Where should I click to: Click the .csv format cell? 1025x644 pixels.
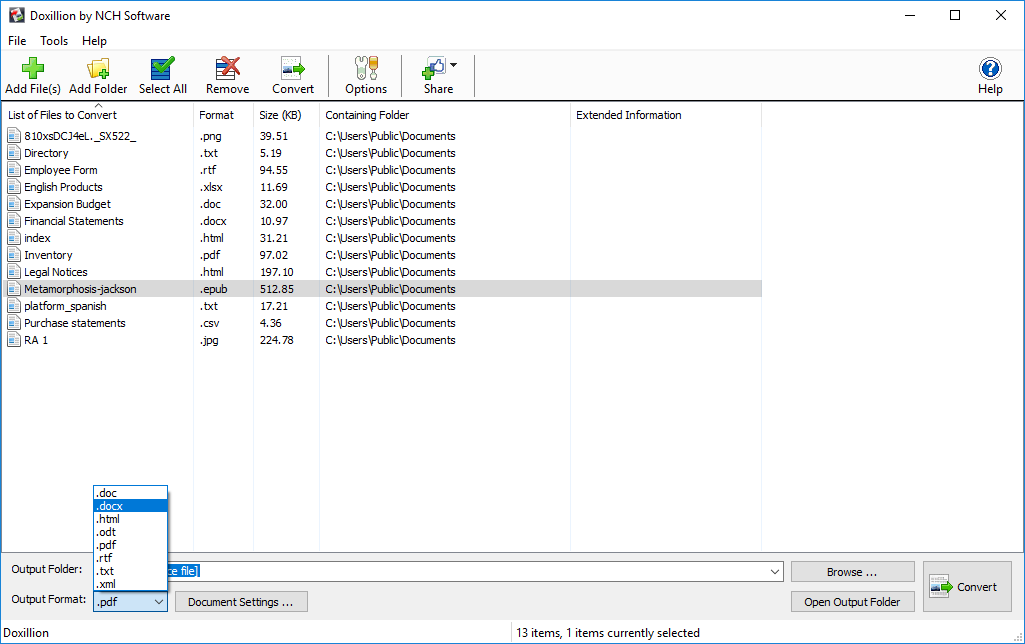[x=210, y=323]
